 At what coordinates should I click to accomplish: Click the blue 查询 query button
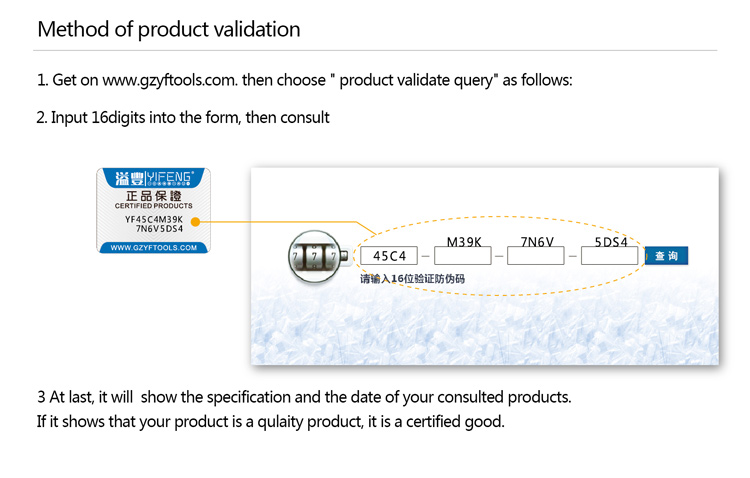[666, 256]
